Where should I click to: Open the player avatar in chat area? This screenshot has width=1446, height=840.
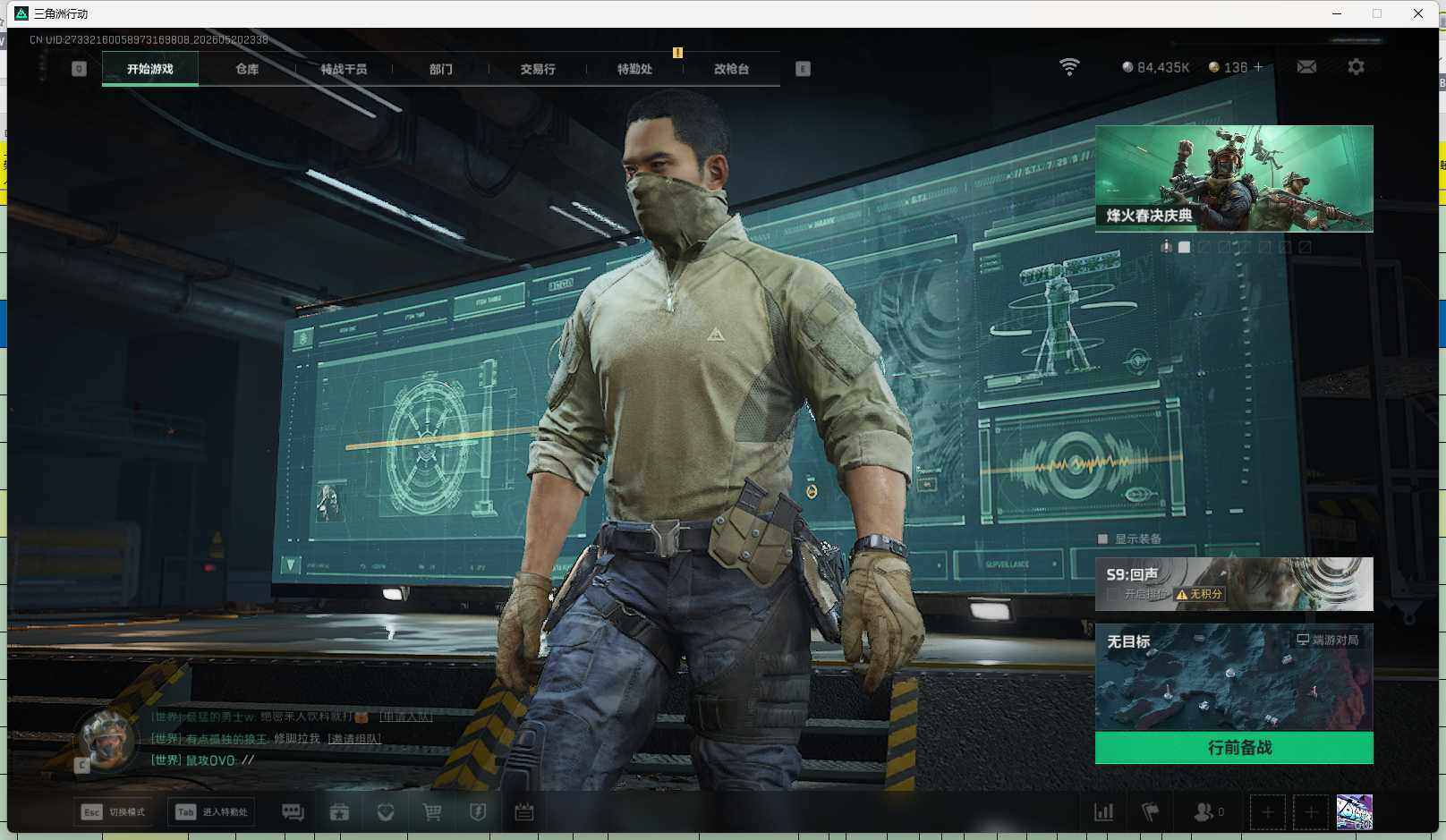point(108,740)
